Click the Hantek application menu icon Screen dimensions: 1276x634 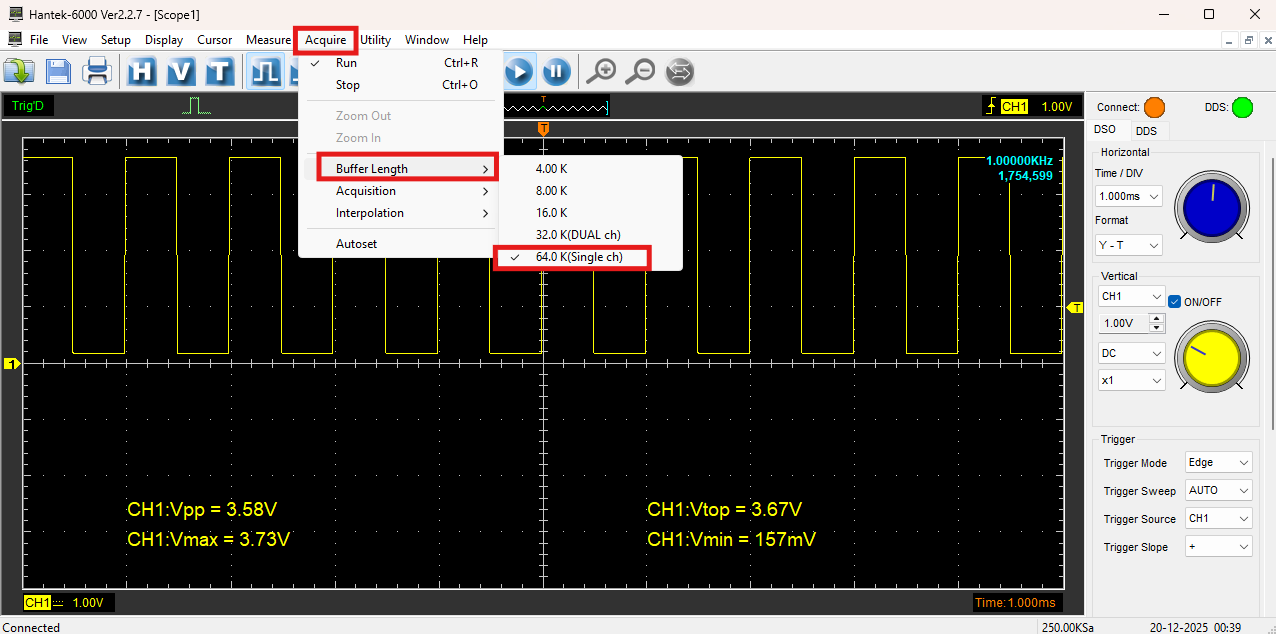click(x=14, y=39)
